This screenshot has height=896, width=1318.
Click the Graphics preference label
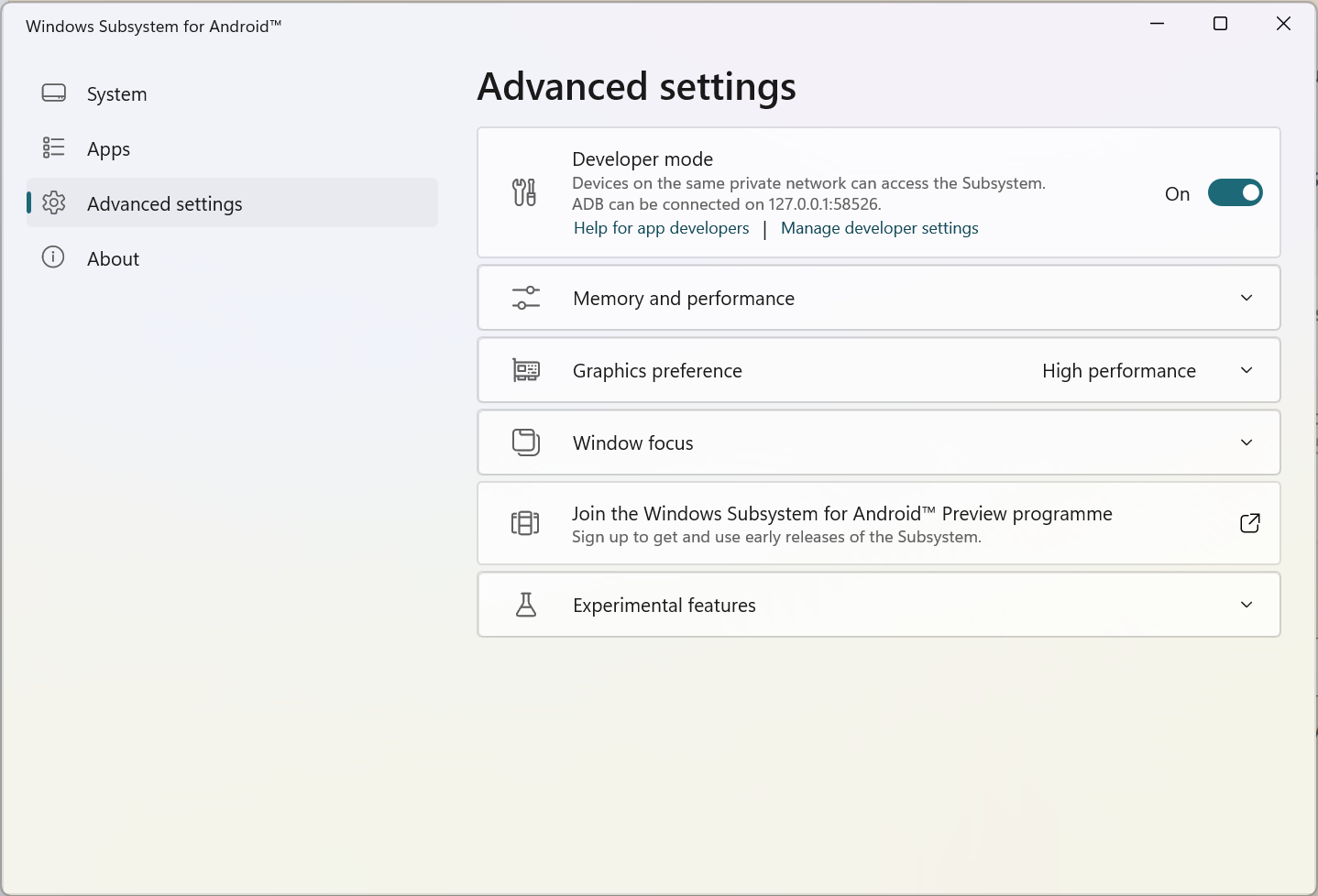[x=657, y=371]
